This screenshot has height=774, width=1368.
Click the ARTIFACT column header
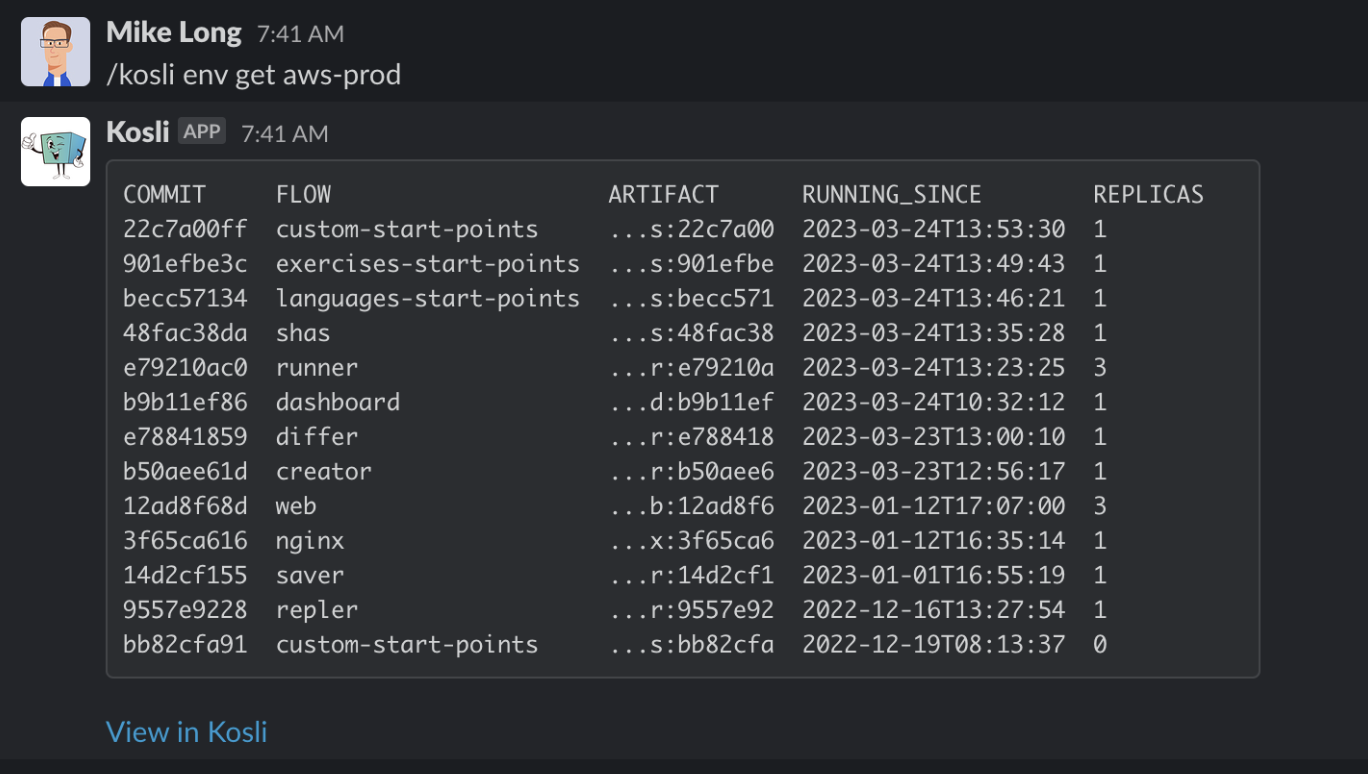point(663,194)
